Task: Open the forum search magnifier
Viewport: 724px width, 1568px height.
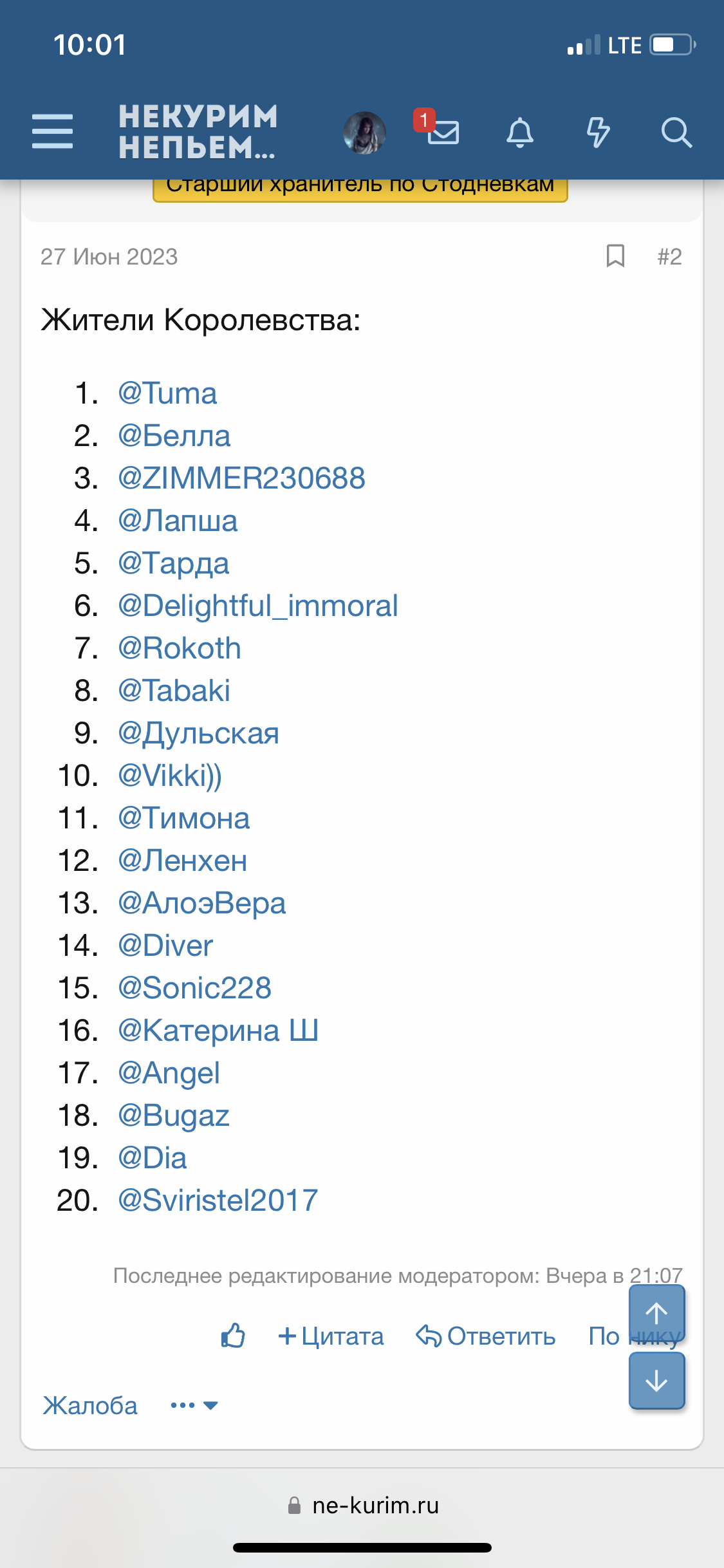Action: pos(676,133)
